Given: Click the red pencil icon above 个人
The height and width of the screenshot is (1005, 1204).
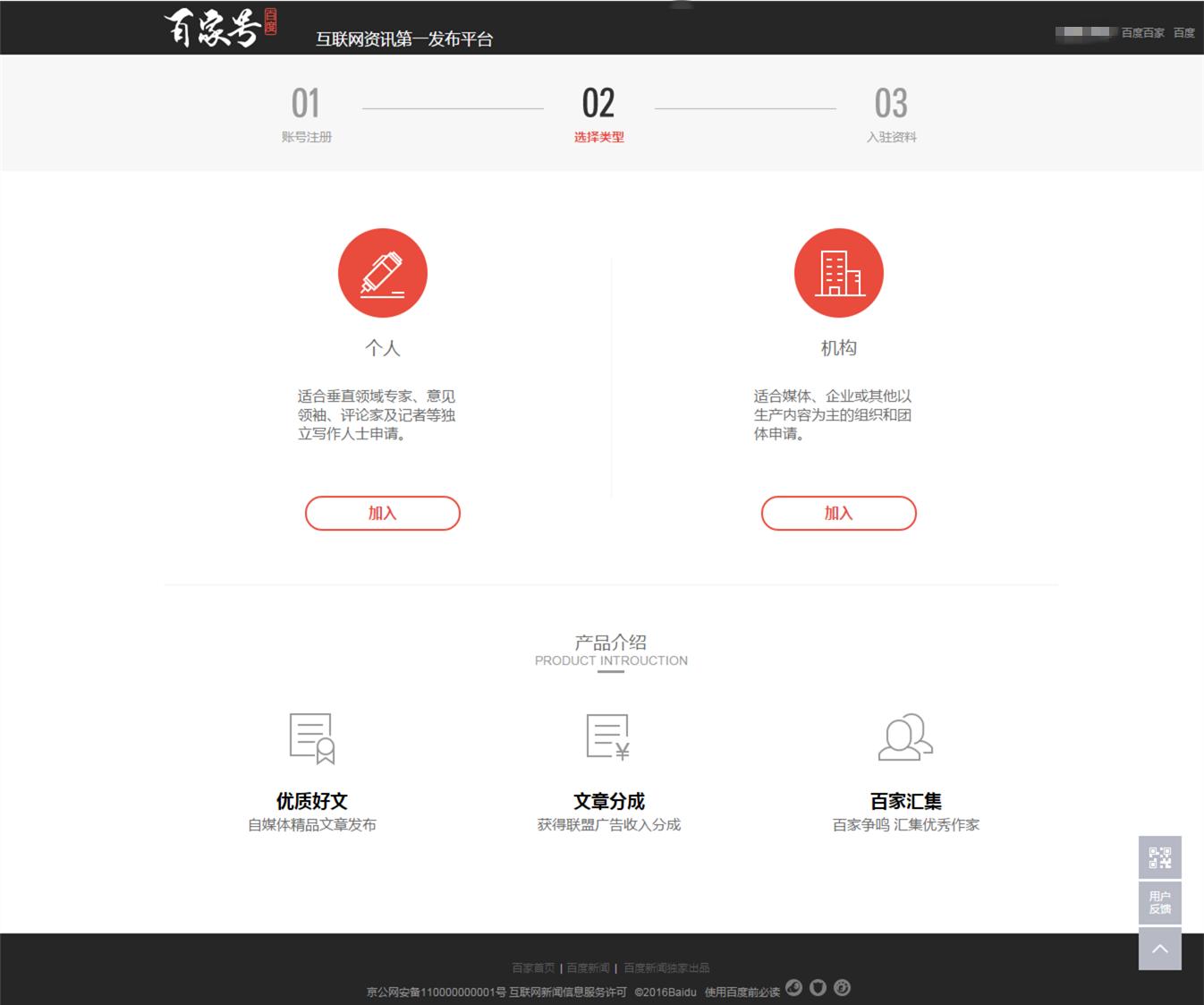Looking at the screenshot, I should pyautogui.click(x=382, y=273).
